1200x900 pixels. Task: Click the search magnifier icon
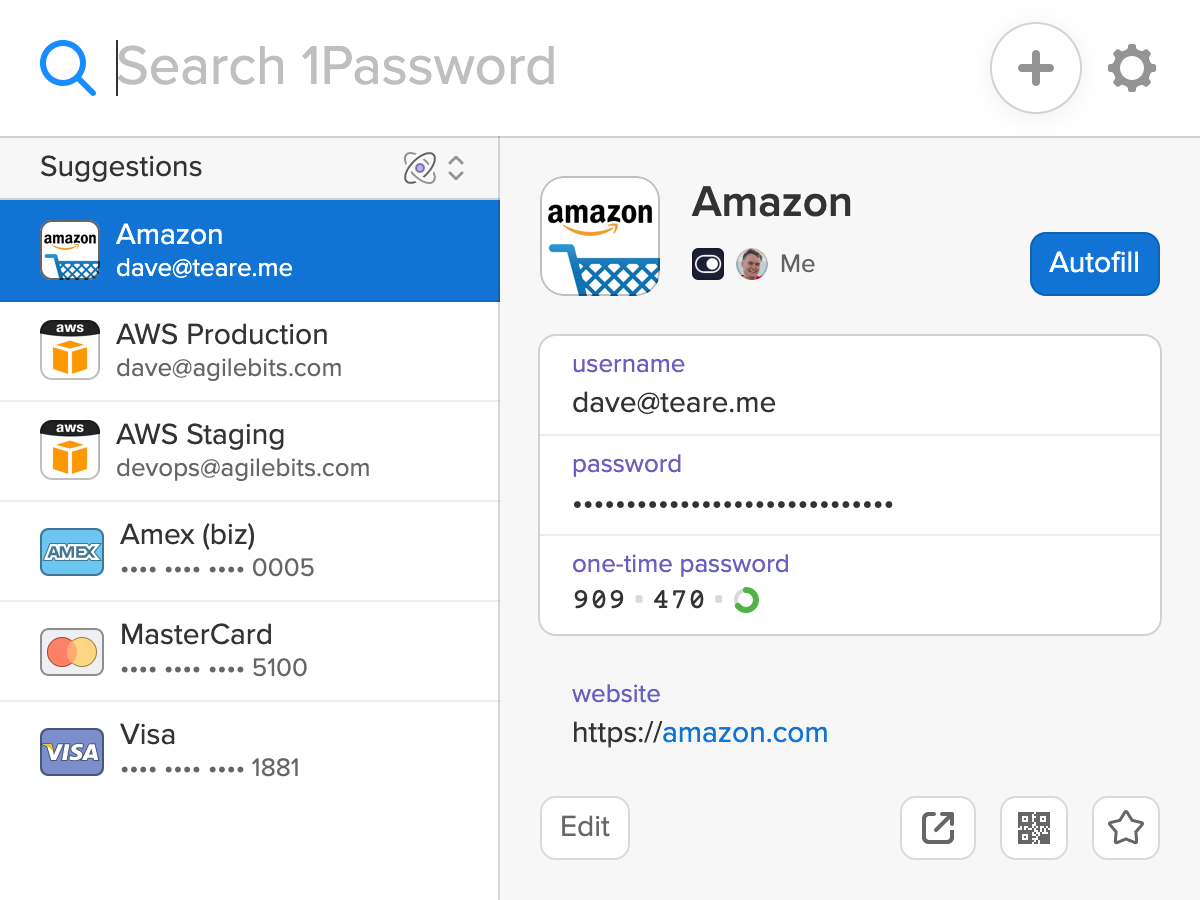point(66,66)
